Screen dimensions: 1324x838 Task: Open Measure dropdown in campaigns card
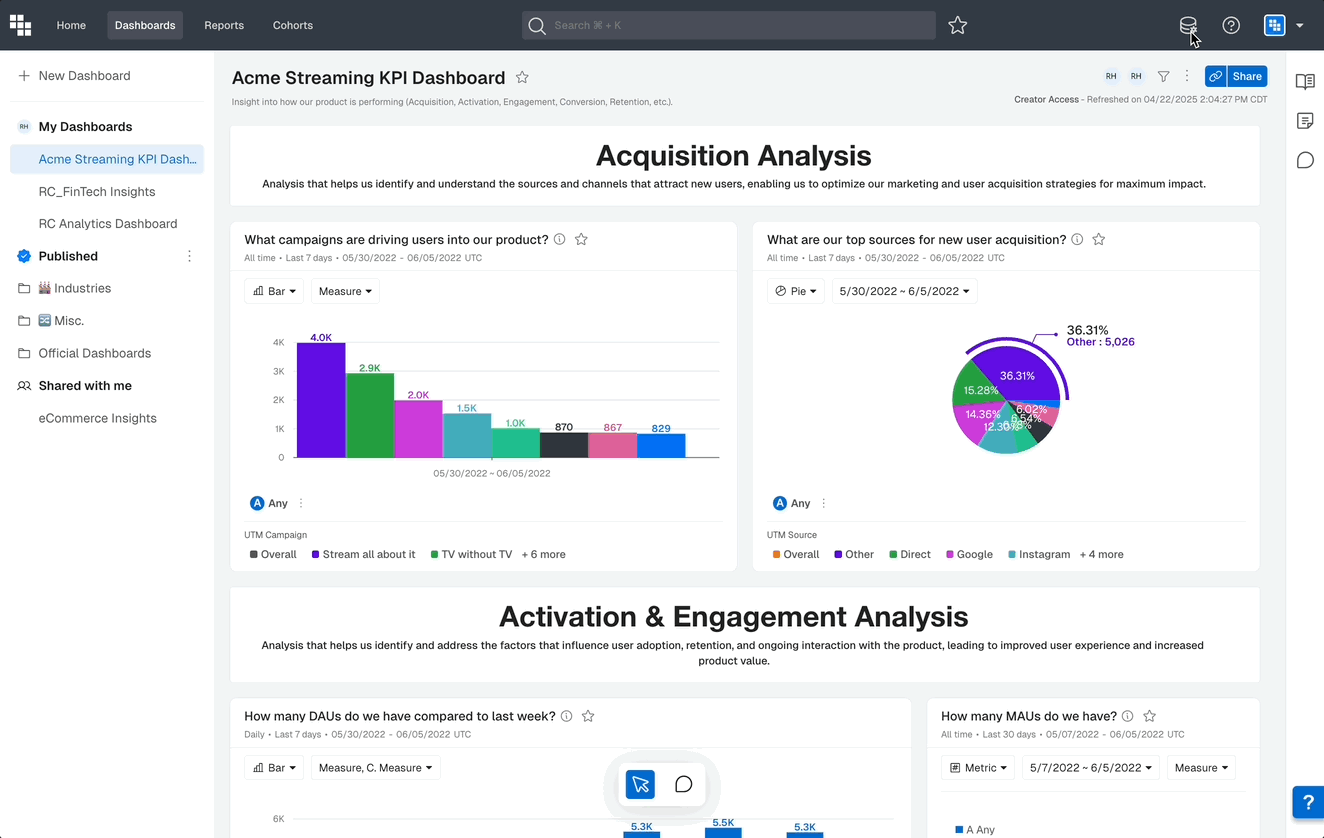click(x=344, y=291)
